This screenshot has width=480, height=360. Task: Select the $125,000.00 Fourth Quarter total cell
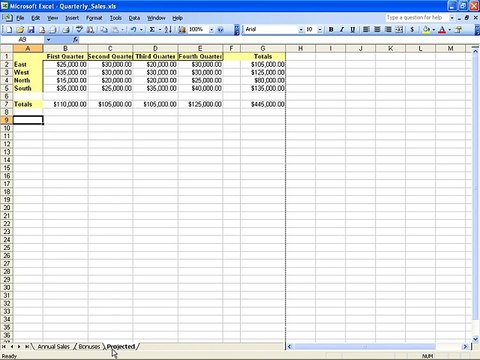pyautogui.click(x=200, y=104)
